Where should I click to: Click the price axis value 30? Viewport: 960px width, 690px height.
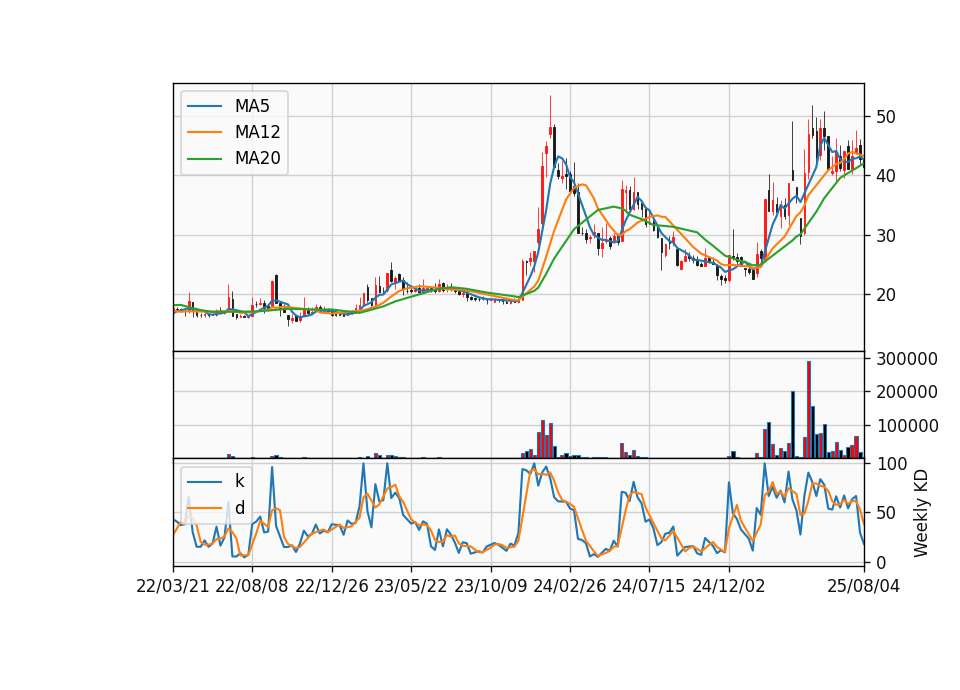tap(886, 236)
